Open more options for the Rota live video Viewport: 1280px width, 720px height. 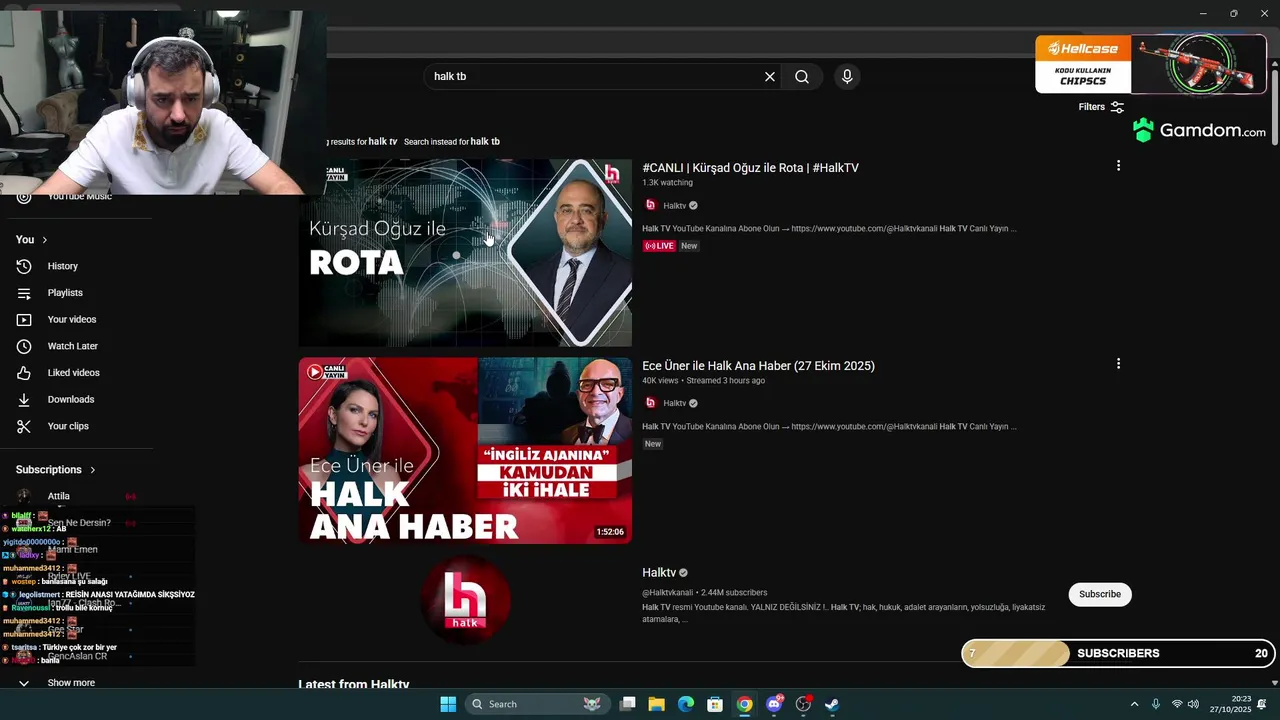point(1118,166)
